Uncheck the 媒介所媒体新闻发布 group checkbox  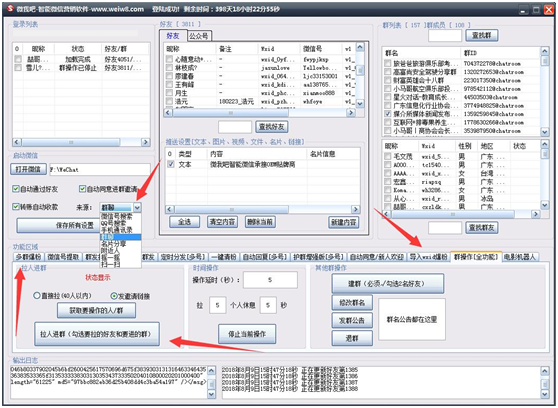(x=388, y=114)
